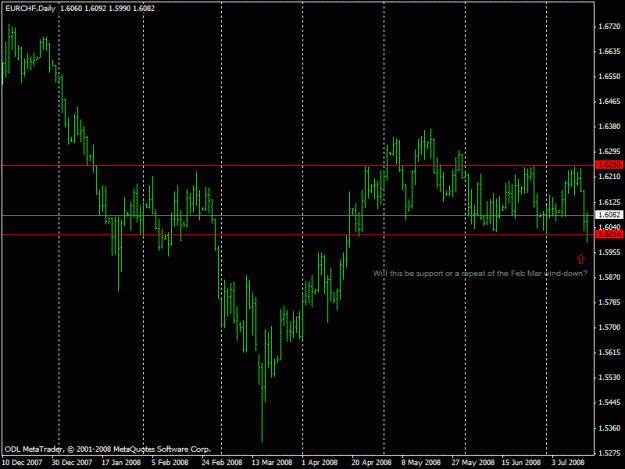
Task: Click the 1.6635 price scale value
Action: (x=609, y=51)
